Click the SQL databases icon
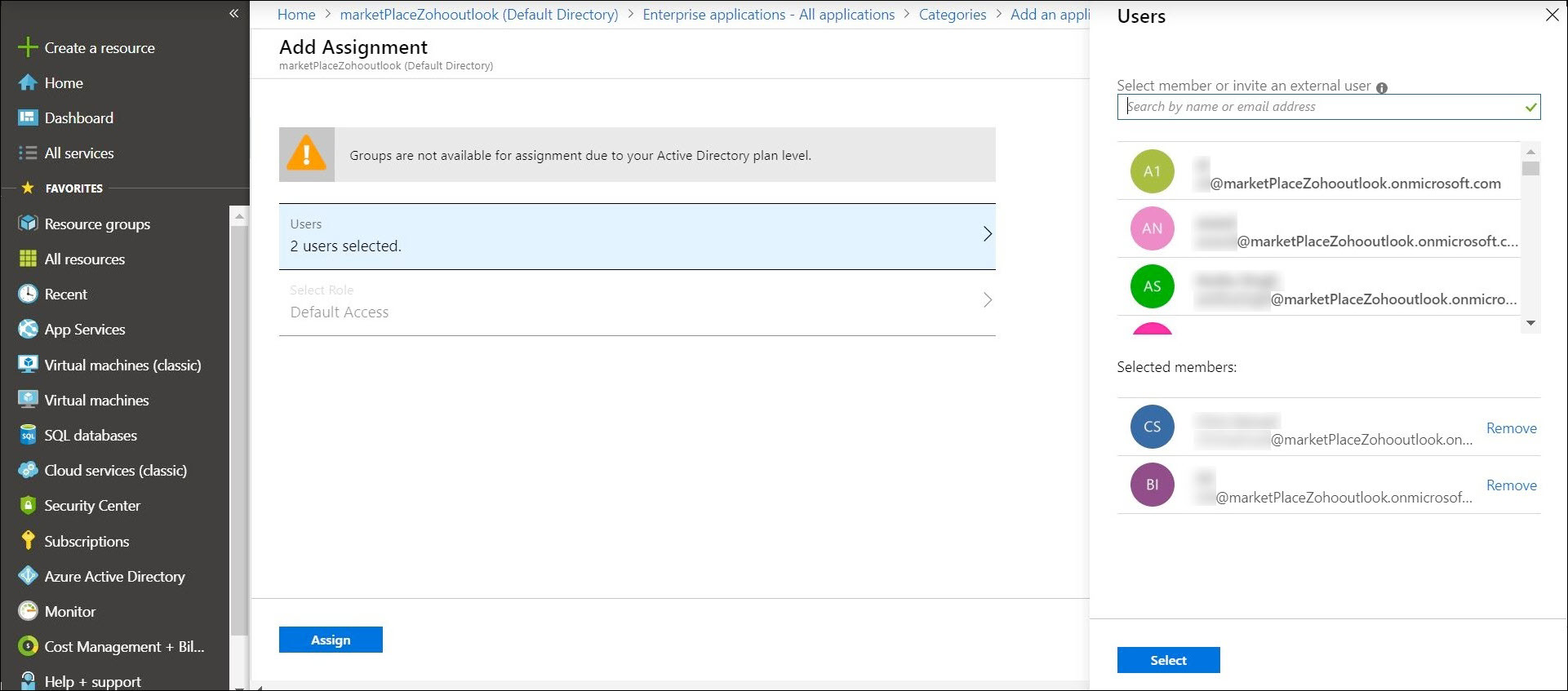 click(x=28, y=435)
